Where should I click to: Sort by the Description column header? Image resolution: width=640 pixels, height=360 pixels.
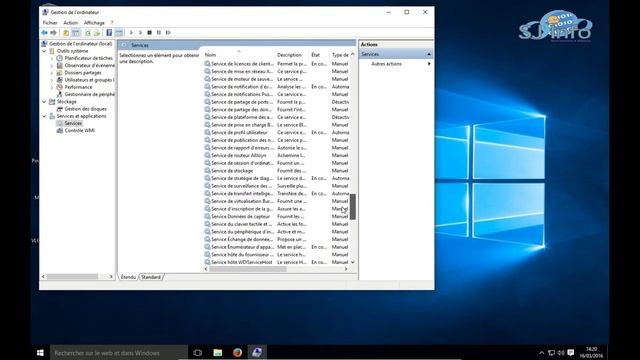click(291, 55)
